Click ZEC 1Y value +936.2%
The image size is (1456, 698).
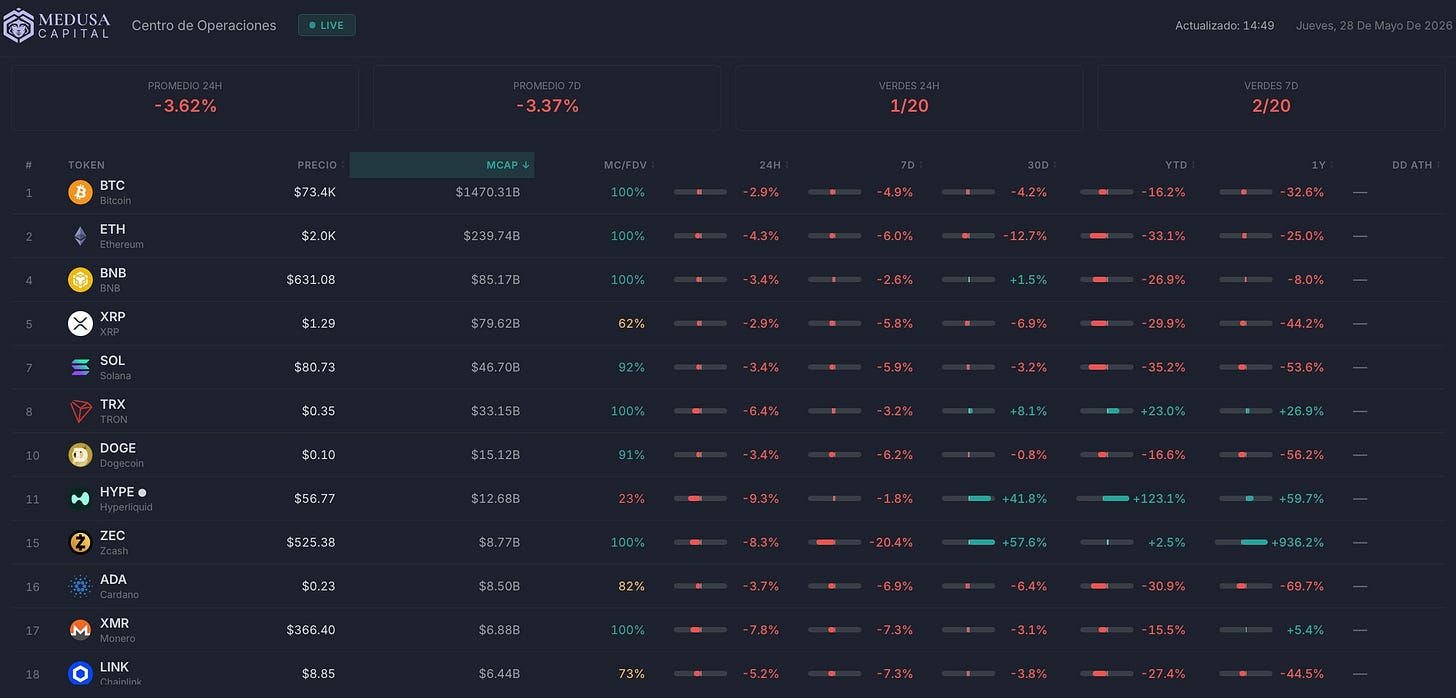click(1297, 542)
